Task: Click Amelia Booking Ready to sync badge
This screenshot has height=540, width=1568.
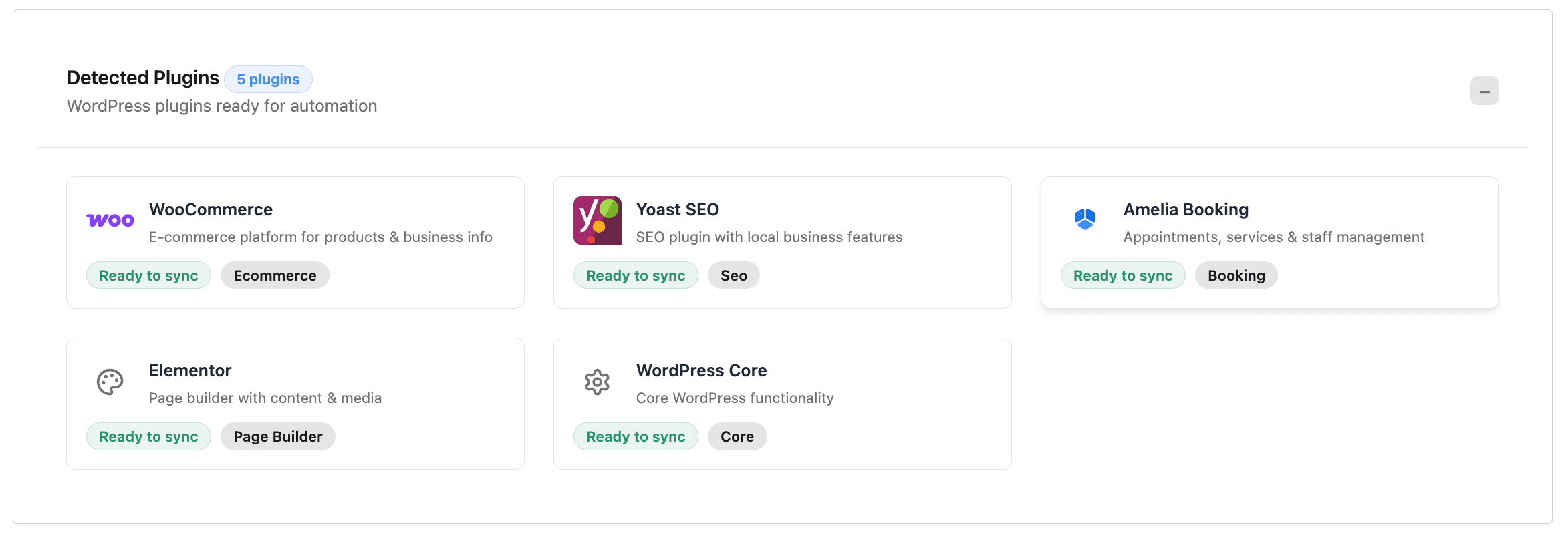Action: tap(1123, 275)
